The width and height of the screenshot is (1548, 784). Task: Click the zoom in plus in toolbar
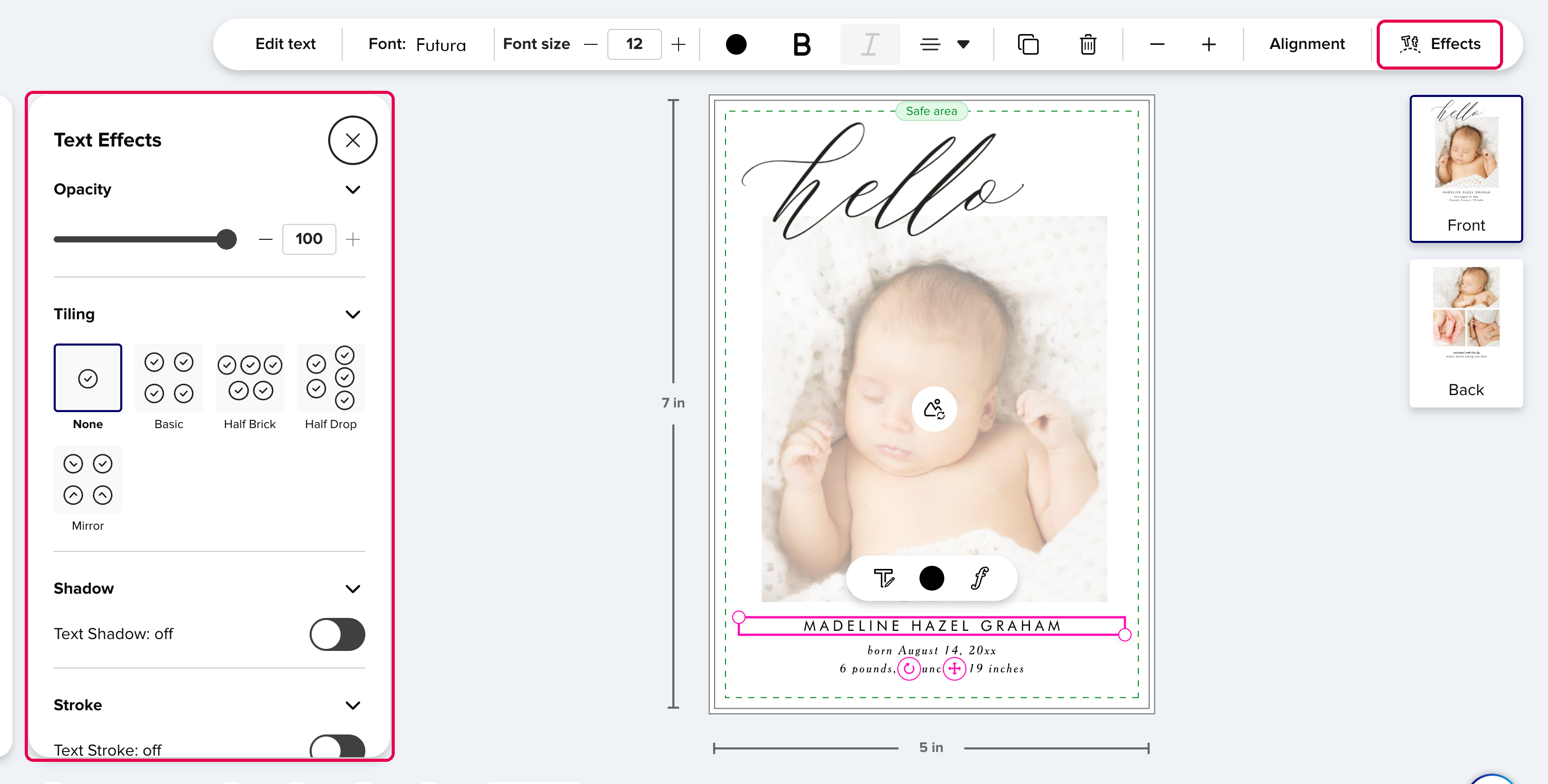pos(1208,44)
